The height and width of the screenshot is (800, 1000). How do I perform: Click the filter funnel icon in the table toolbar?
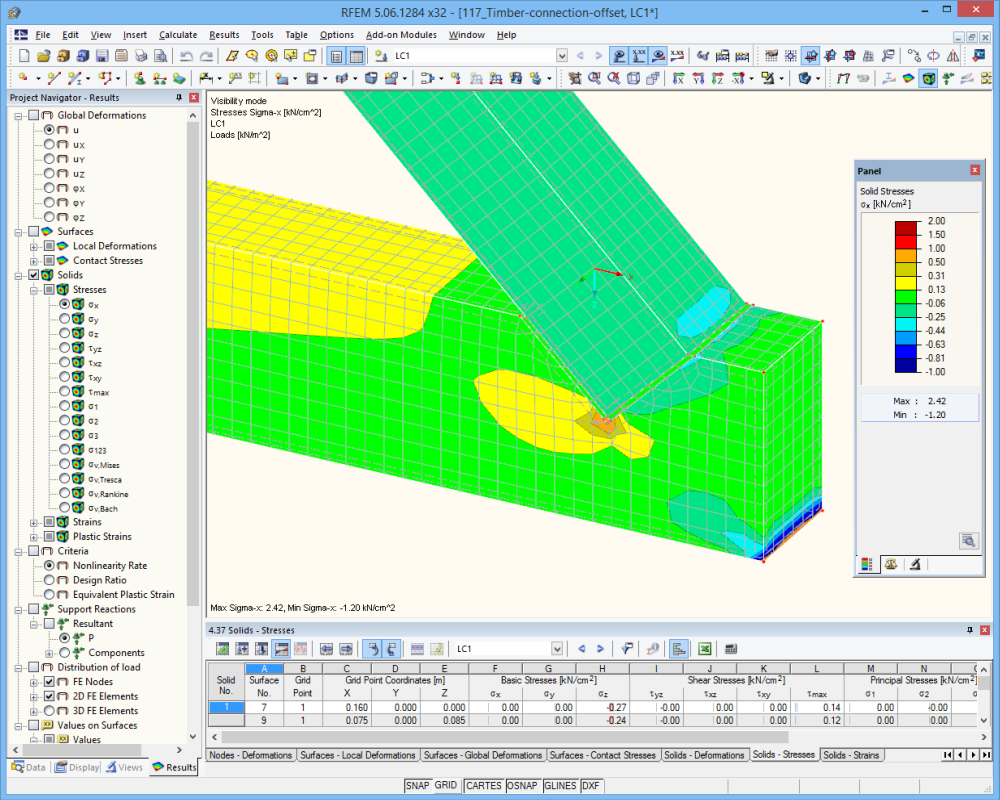click(627, 649)
